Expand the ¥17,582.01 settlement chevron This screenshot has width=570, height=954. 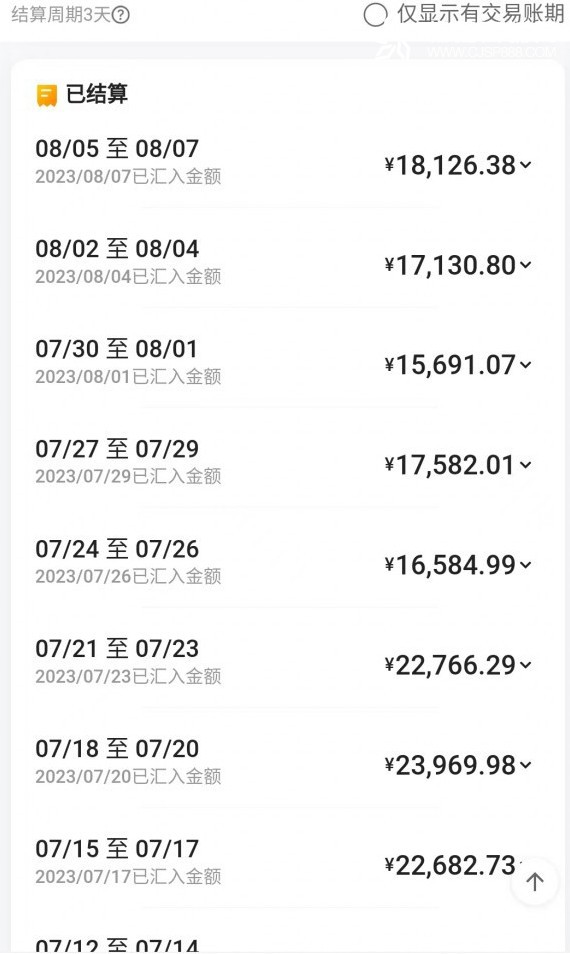coord(526,465)
